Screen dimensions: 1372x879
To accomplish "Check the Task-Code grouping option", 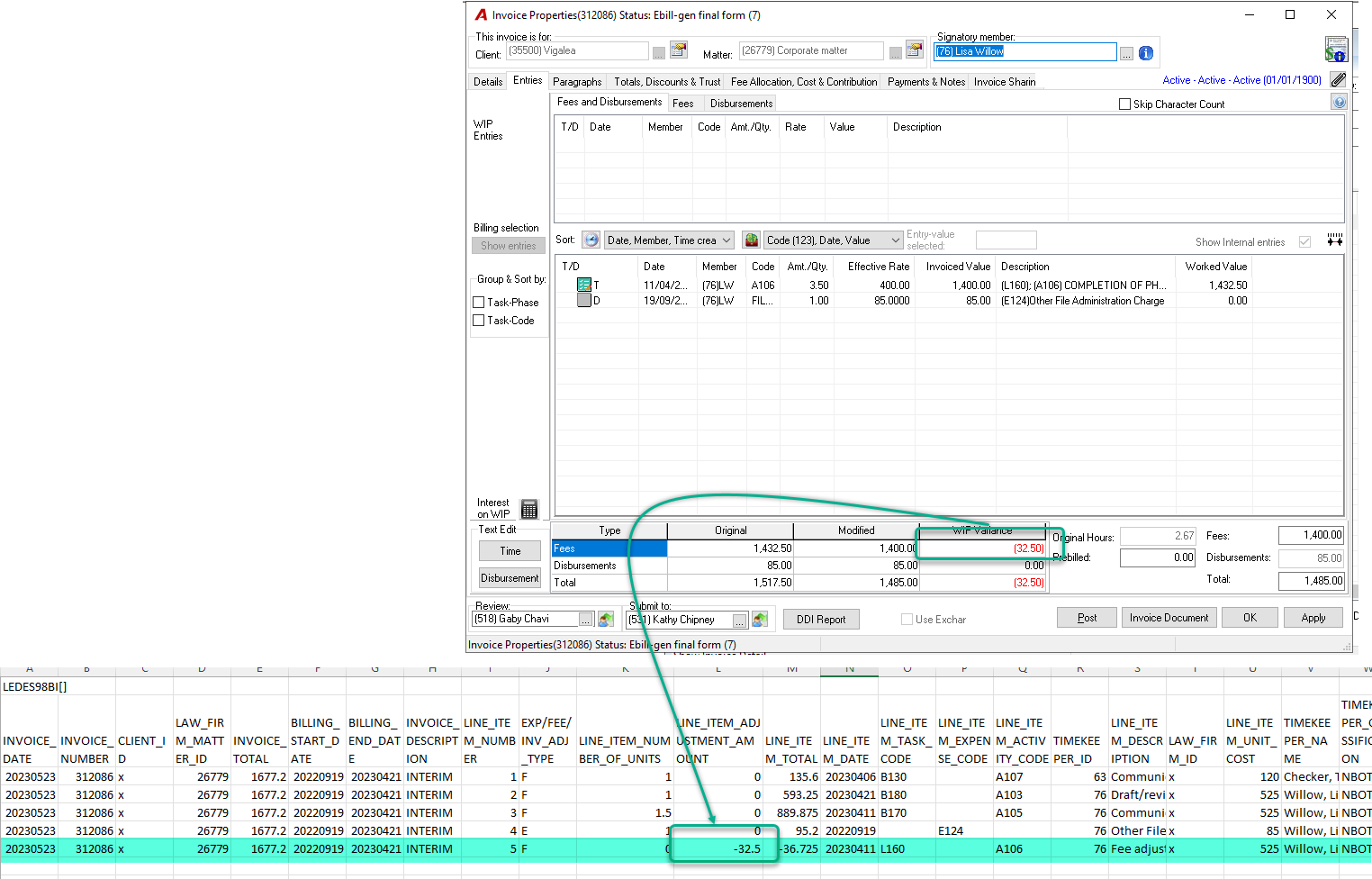I will 479,321.
